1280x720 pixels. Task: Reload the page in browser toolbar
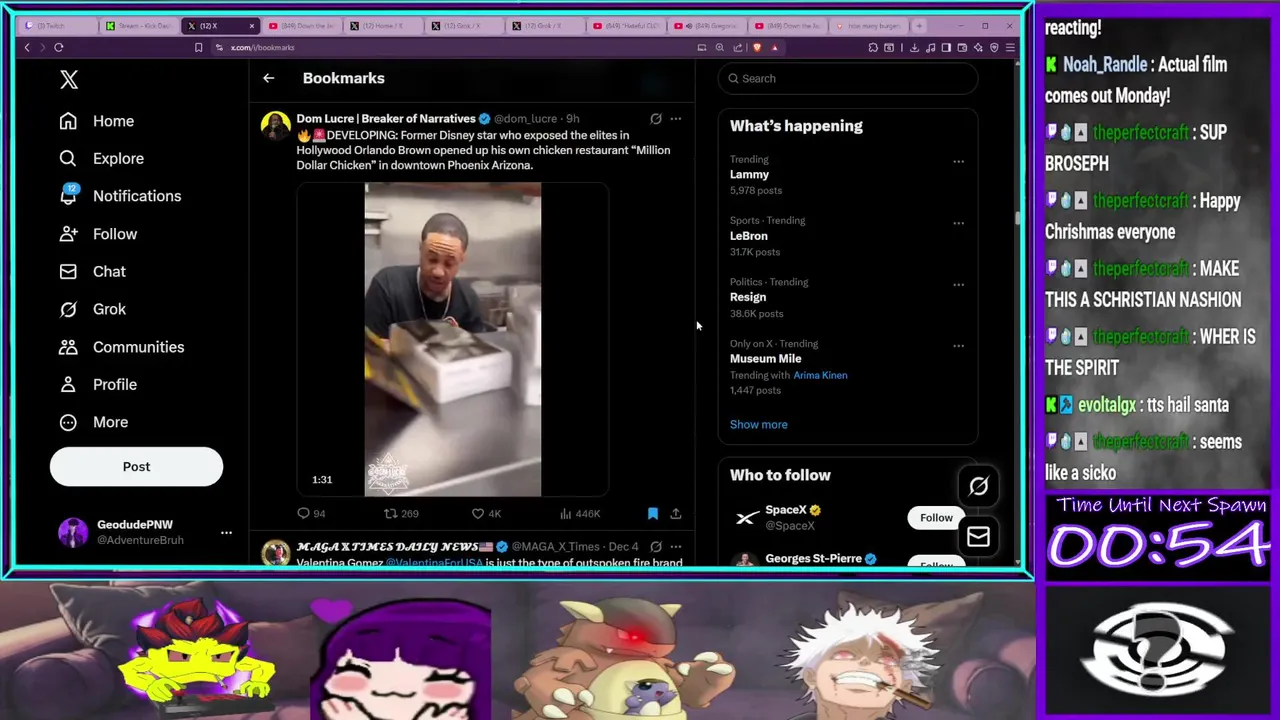[x=59, y=47]
